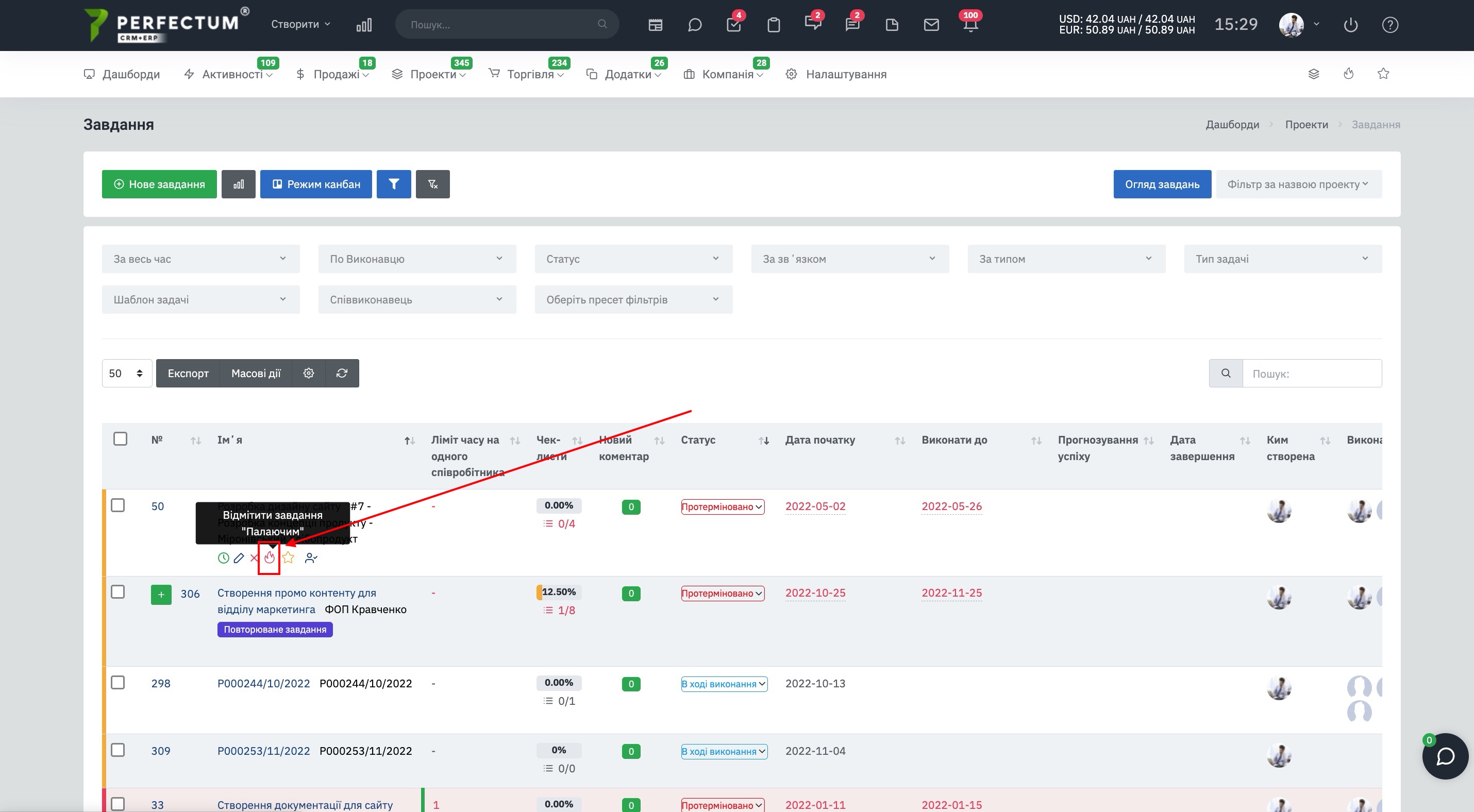Open the 'Шаблон задачі' dropdown
Screen dimensions: 1474x812
[x=201, y=300]
